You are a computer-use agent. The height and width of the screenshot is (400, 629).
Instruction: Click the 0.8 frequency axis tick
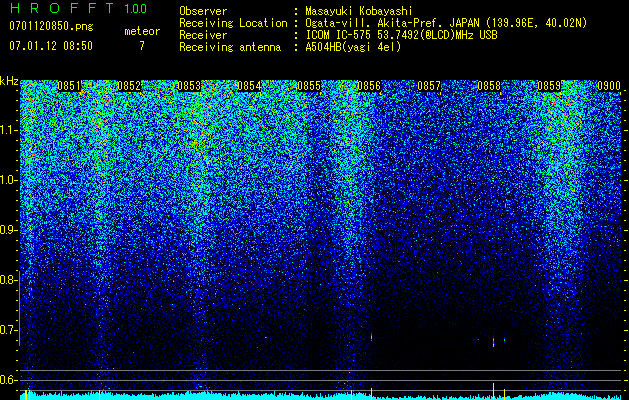(x=9, y=280)
